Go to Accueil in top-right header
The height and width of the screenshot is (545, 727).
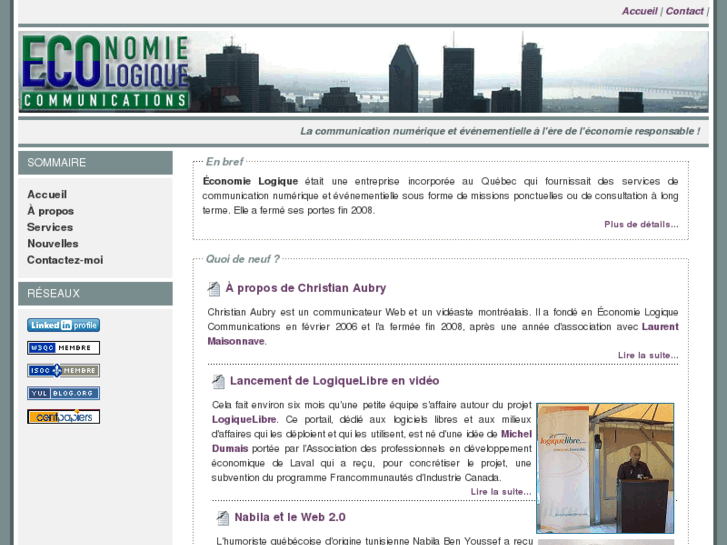(x=639, y=11)
